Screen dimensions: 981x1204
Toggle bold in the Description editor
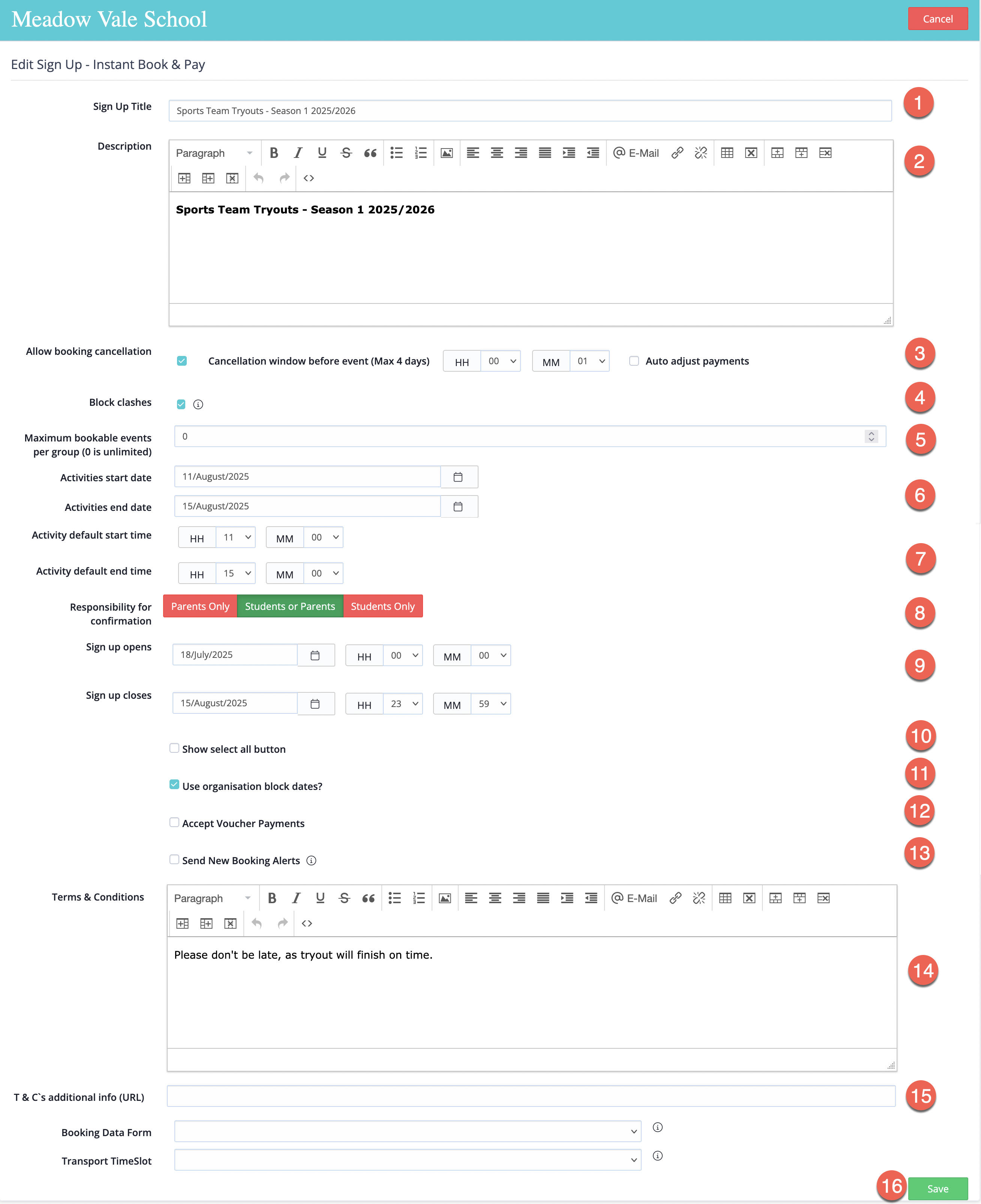274,153
